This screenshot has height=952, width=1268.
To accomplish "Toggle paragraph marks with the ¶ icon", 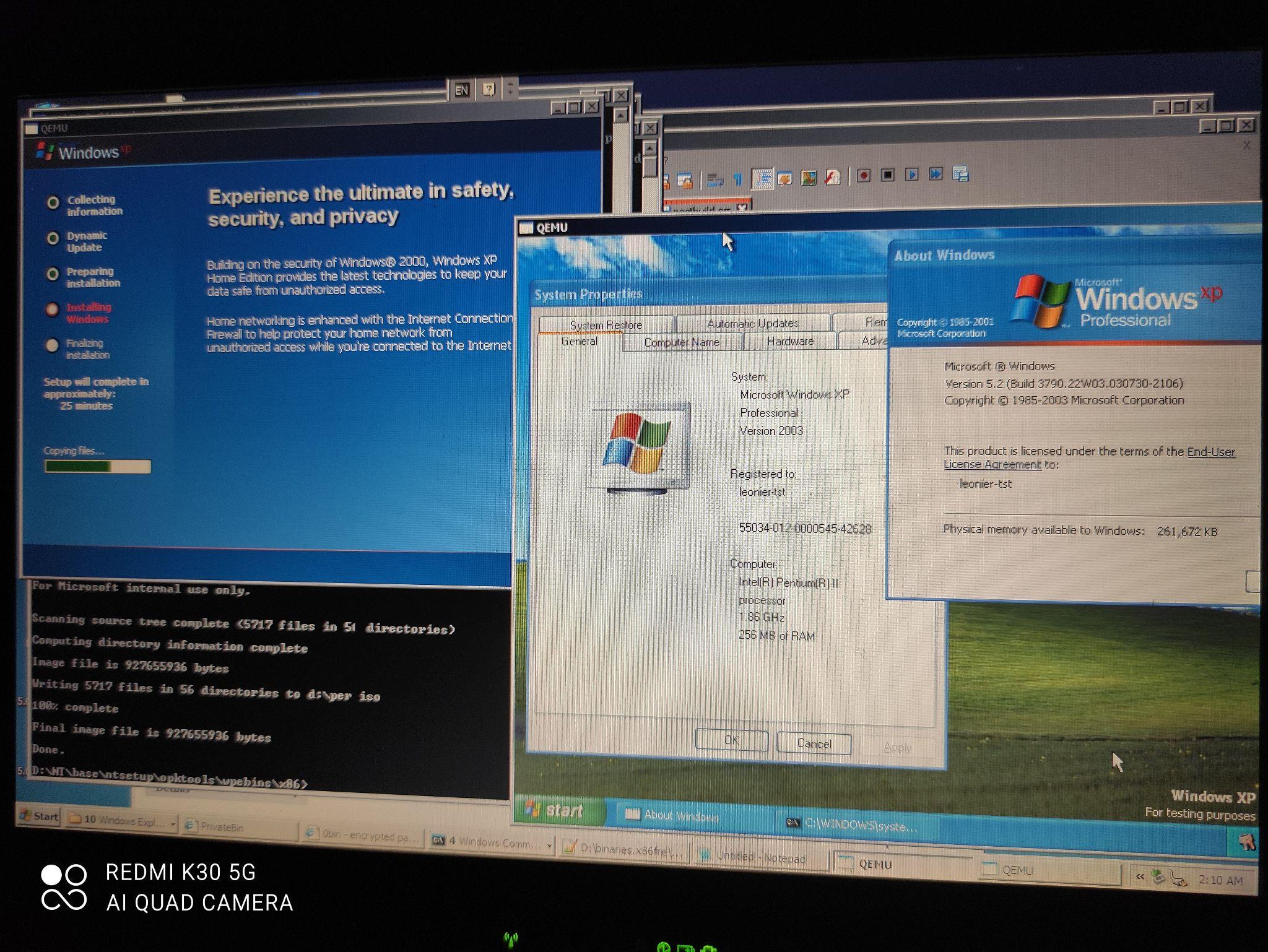I will tap(738, 177).
